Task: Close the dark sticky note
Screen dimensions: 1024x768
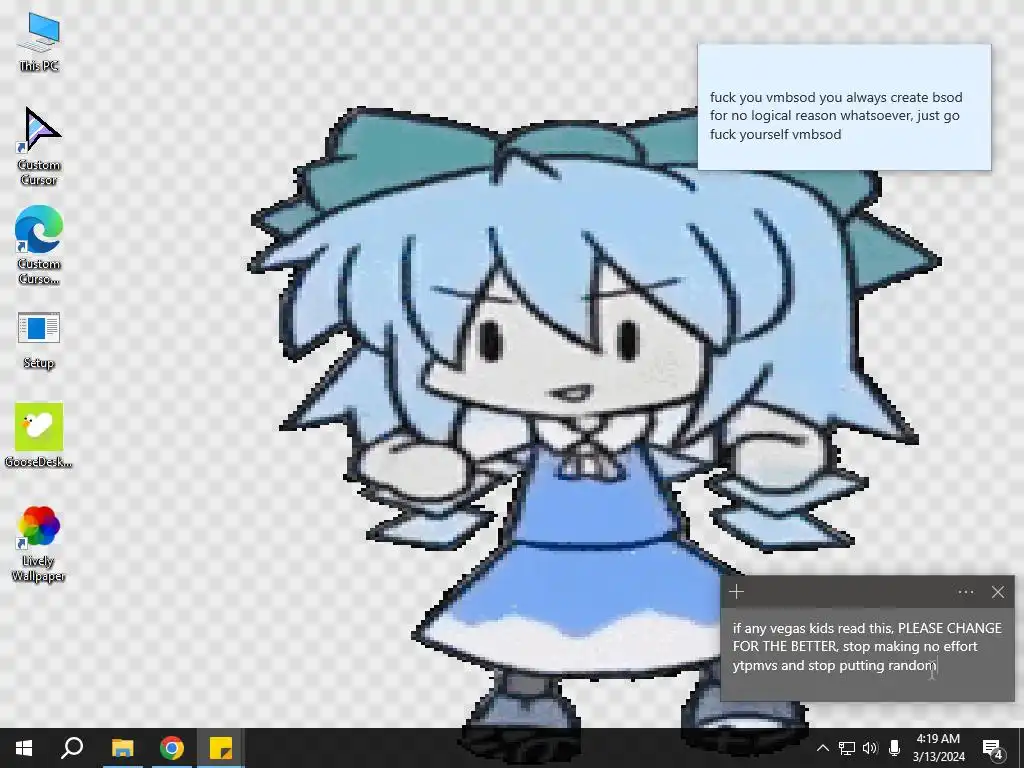Action: point(997,592)
